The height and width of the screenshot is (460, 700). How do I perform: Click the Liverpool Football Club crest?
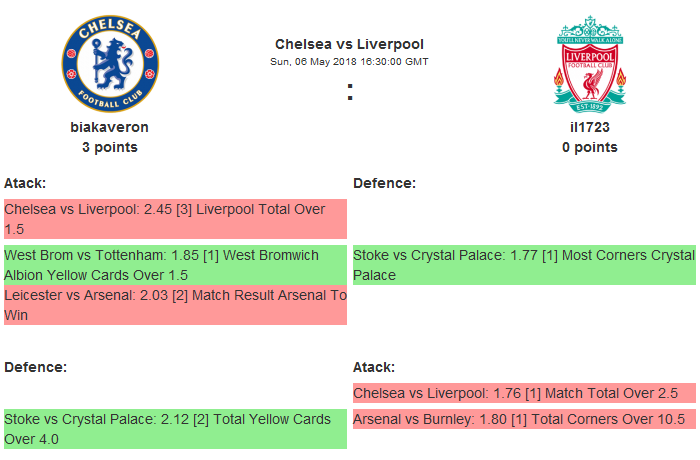(590, 62)
